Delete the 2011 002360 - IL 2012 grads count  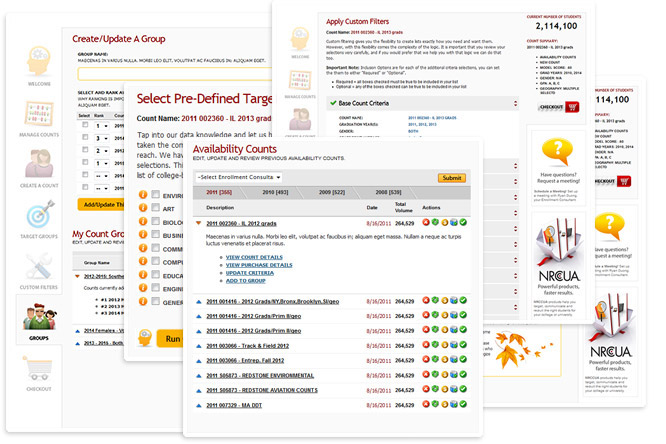click(x=426, y=222)
